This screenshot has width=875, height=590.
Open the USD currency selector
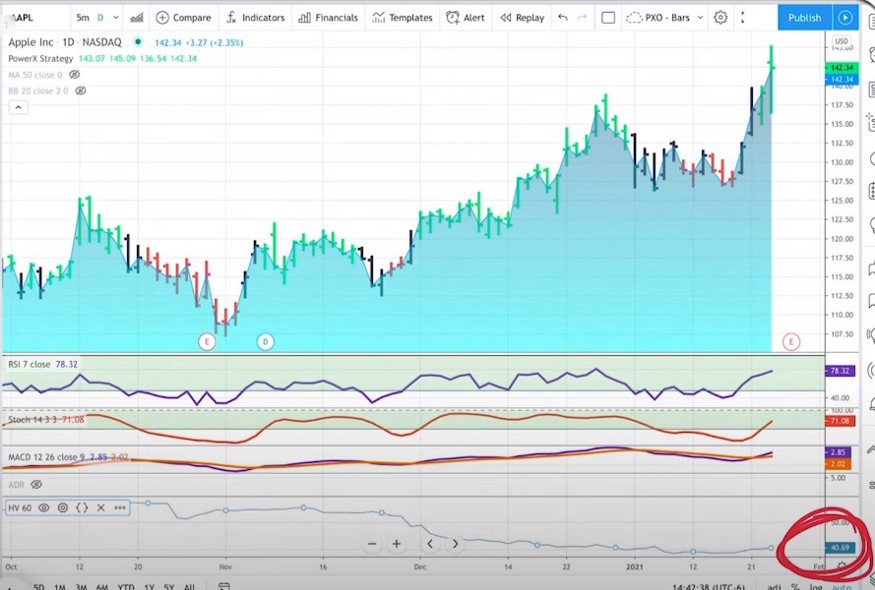[x=841, y=41]
